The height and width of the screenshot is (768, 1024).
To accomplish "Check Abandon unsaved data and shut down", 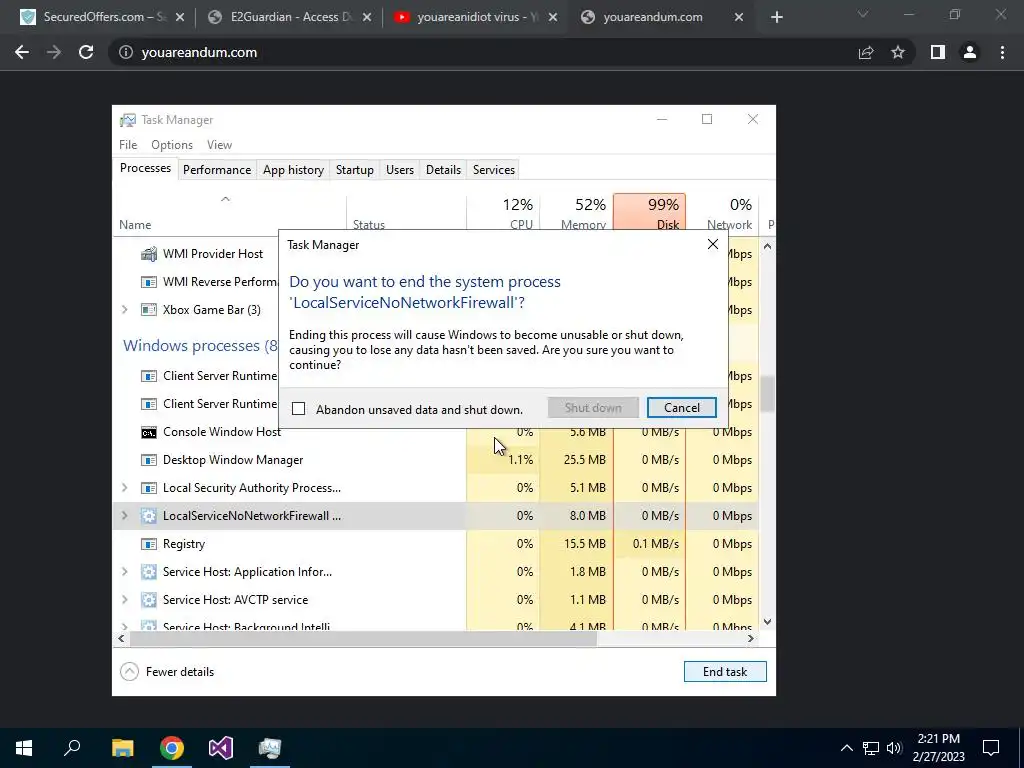I will [298, 409].
